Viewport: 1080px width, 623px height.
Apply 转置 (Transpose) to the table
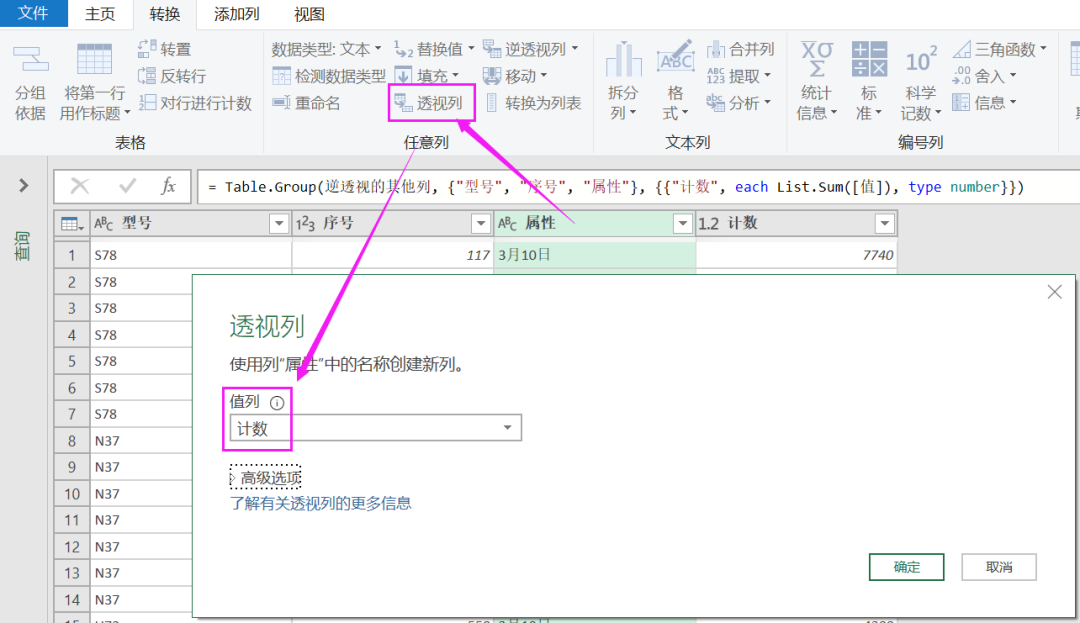point(165,49)
